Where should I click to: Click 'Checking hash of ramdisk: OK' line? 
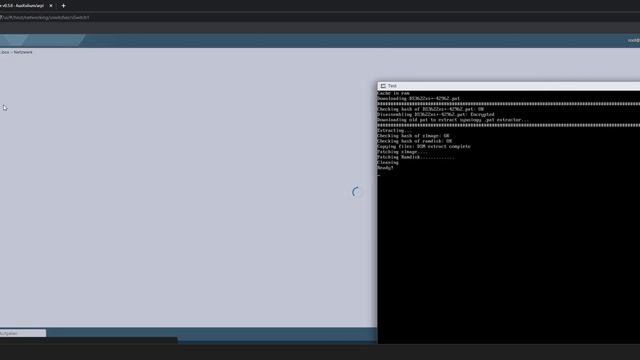click(414, 141)
